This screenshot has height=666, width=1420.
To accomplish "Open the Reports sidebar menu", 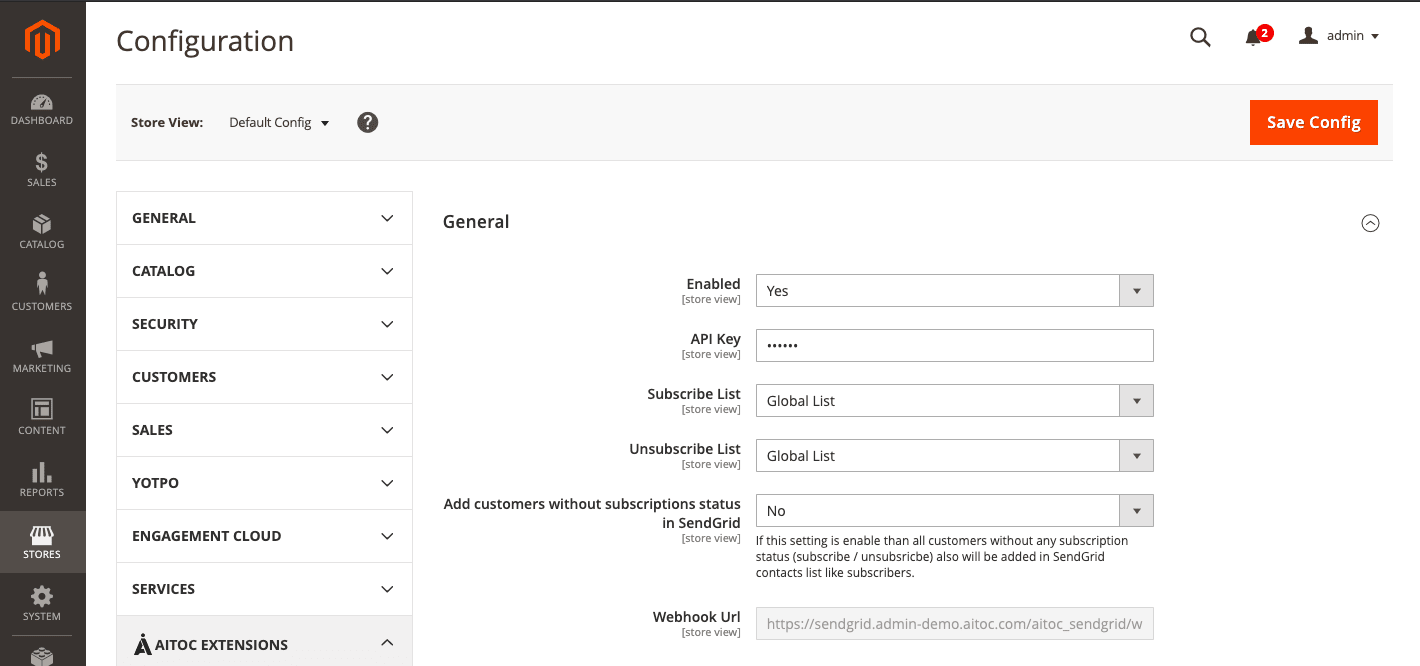I will point(42,481).
